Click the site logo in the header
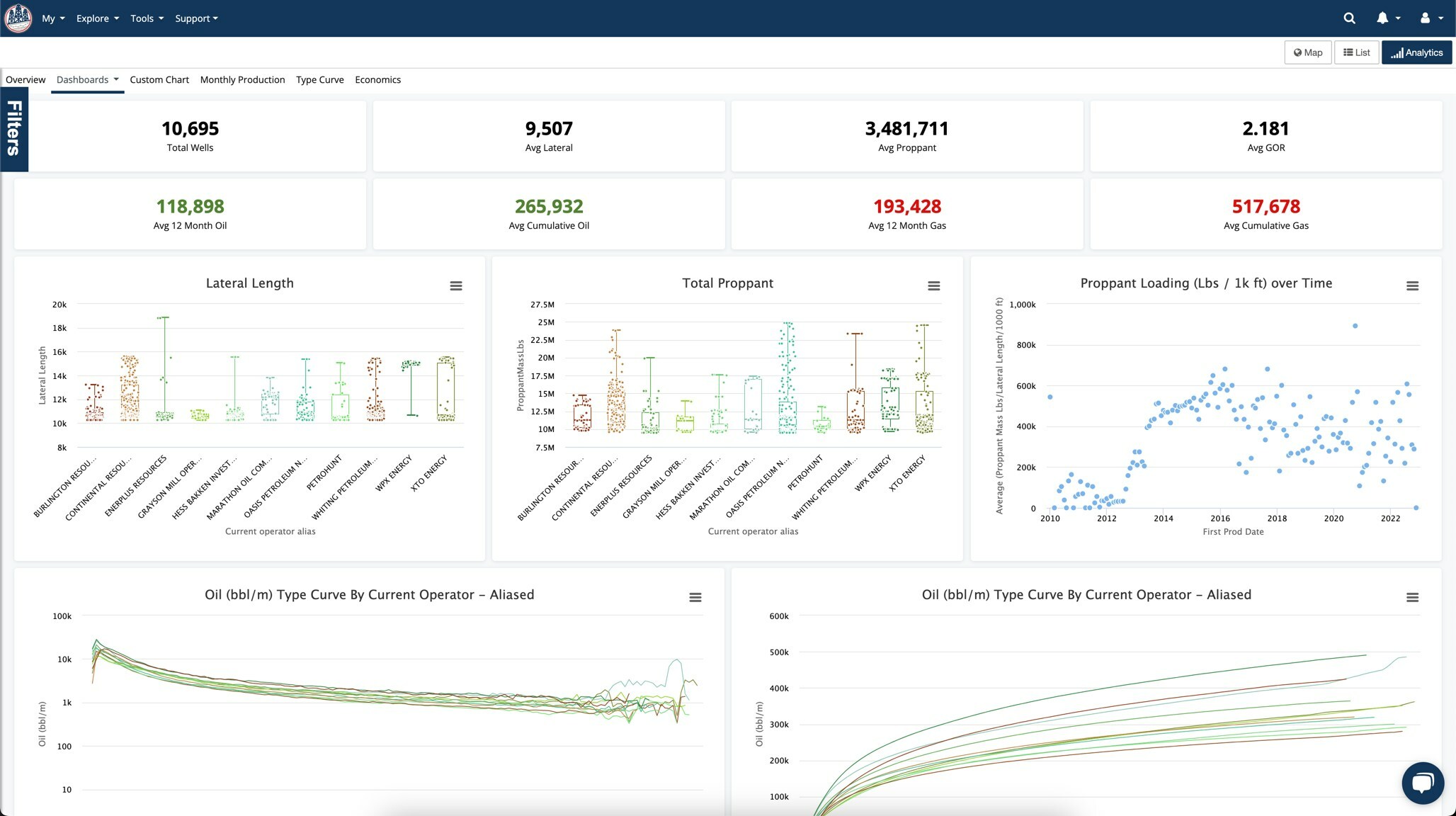 pyautogui.click(x=18, y=18)
